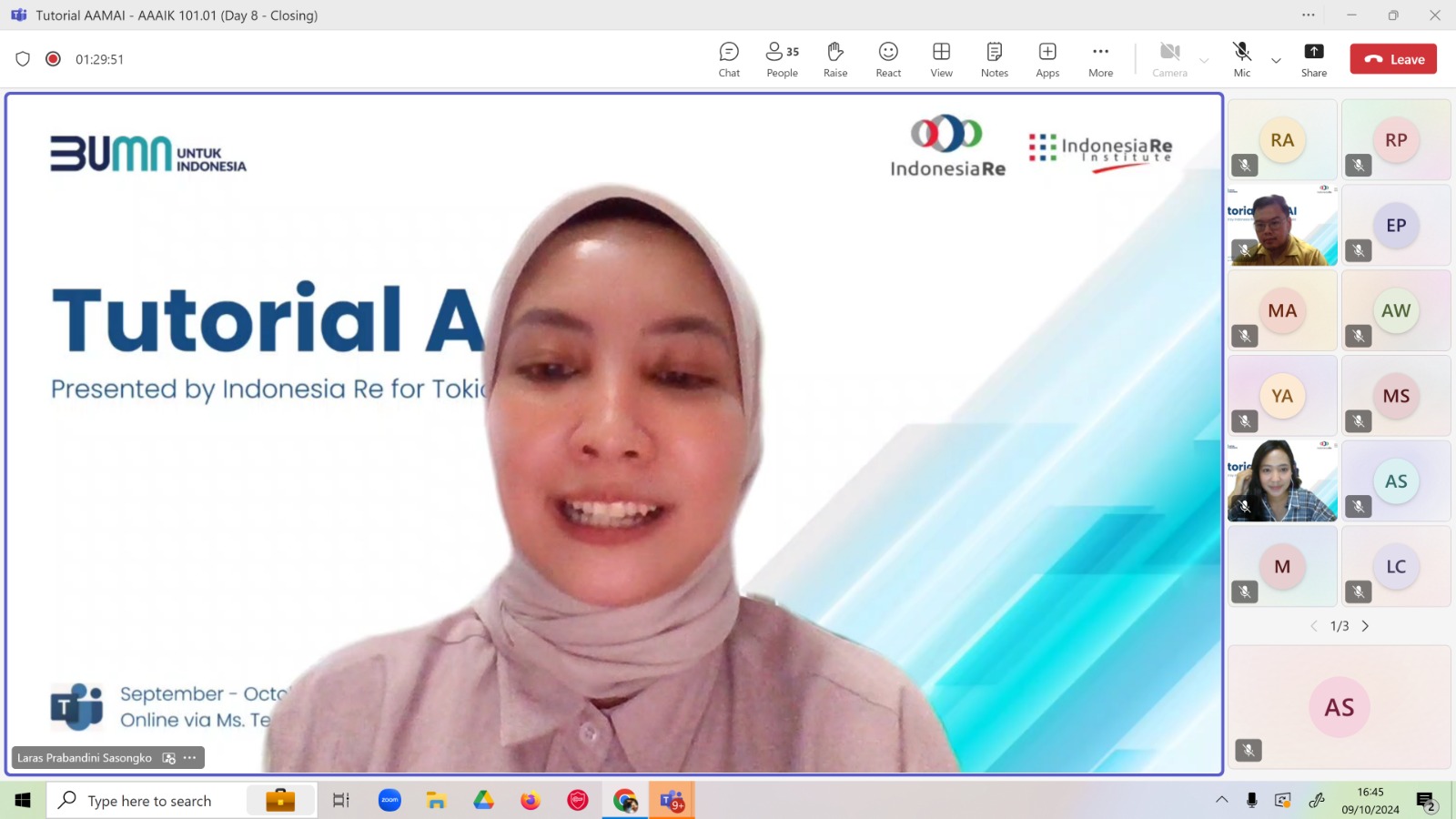Viewport: 1456px width, 819px height.
Task: Open more options for Laras Prabandini Sasongko
Action: pyautogui.click(x=189, y=757)
